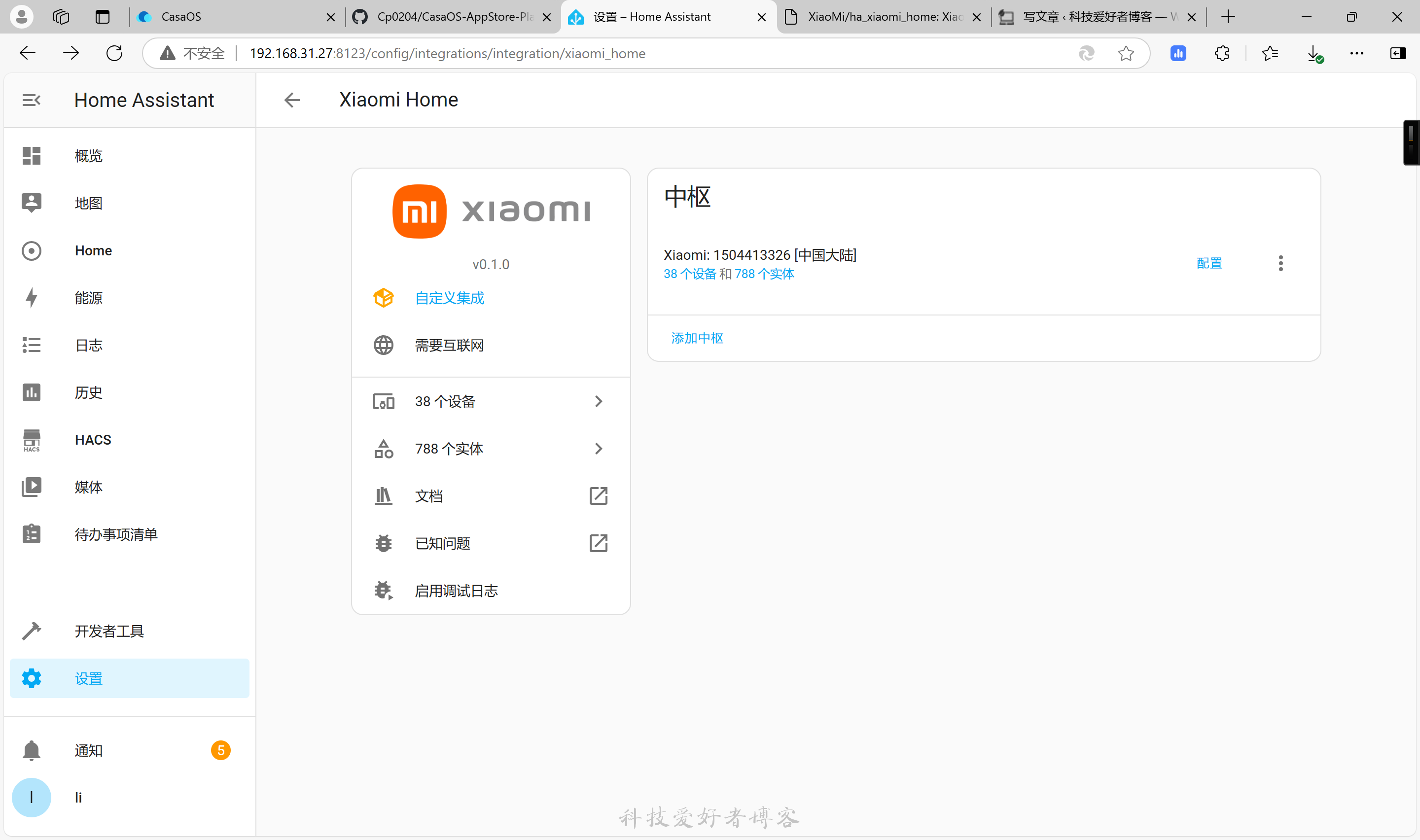This screenshot has height=840, width=1420.
Task: Open browser profile avatar icon
Action: (22, 17)
